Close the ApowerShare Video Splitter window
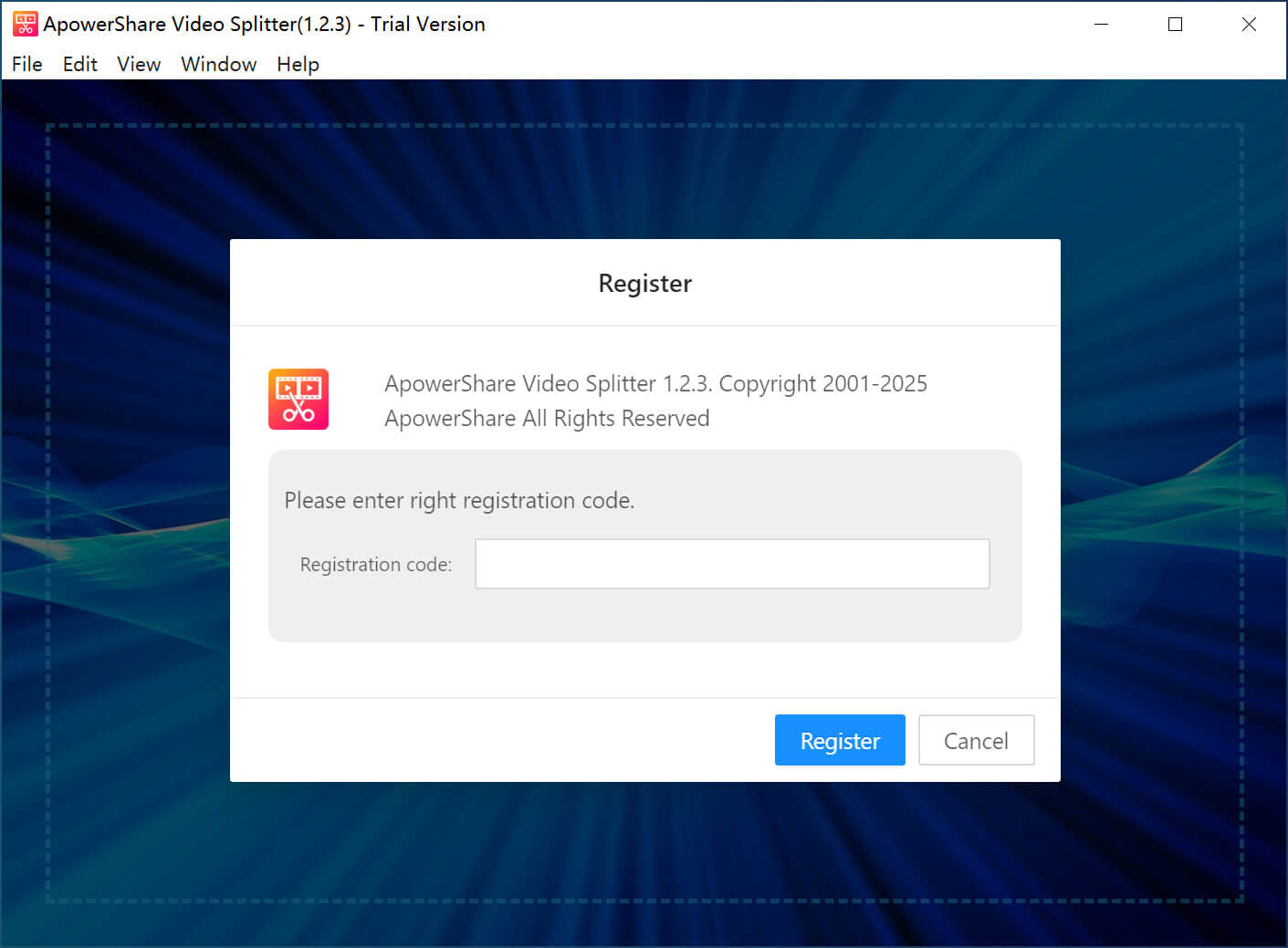Viewport: 1288px width, 948px height. click(1249, 25)
